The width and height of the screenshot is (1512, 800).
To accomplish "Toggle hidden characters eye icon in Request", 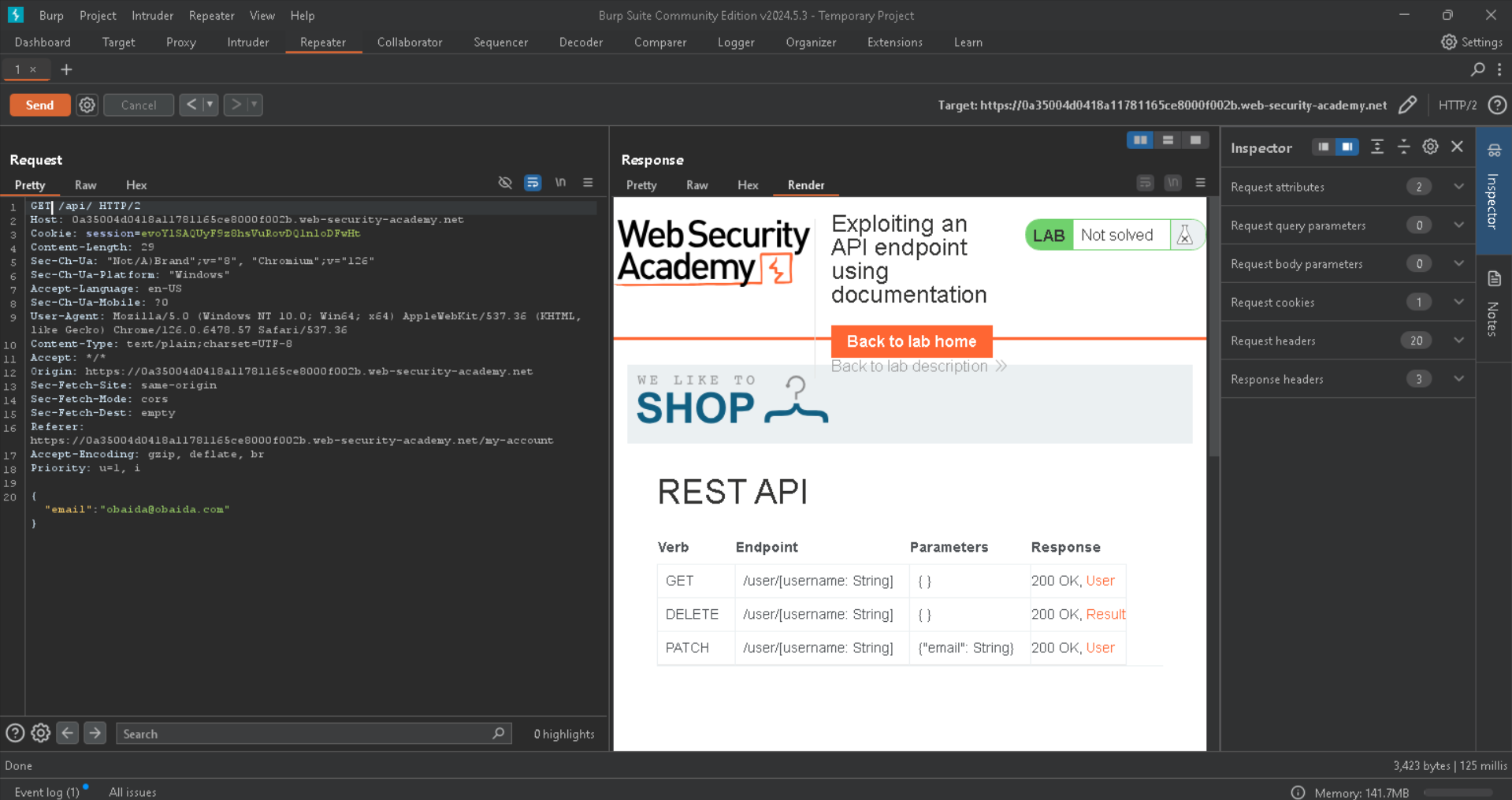I will tap(505, 183).
